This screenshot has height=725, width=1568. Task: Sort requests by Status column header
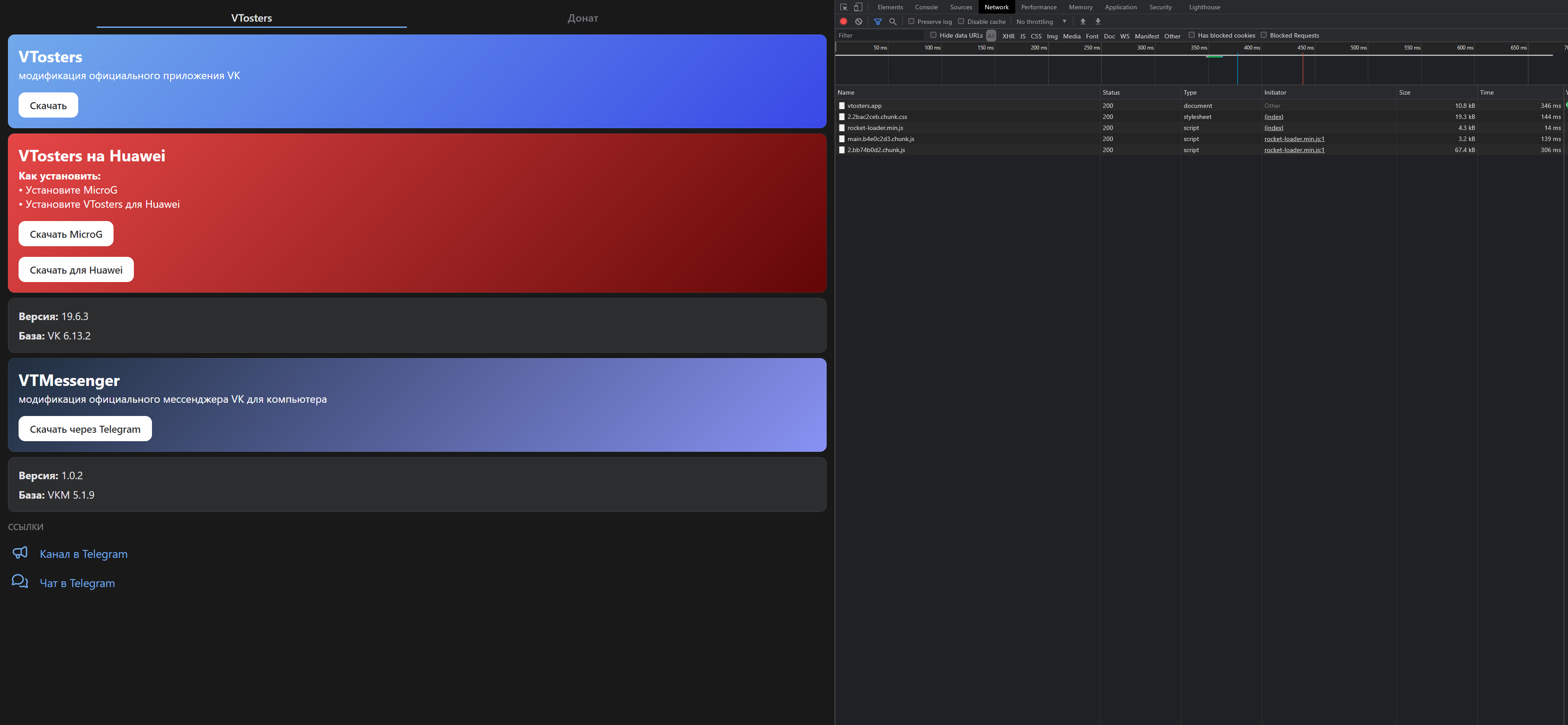[x=1140, y=92]
